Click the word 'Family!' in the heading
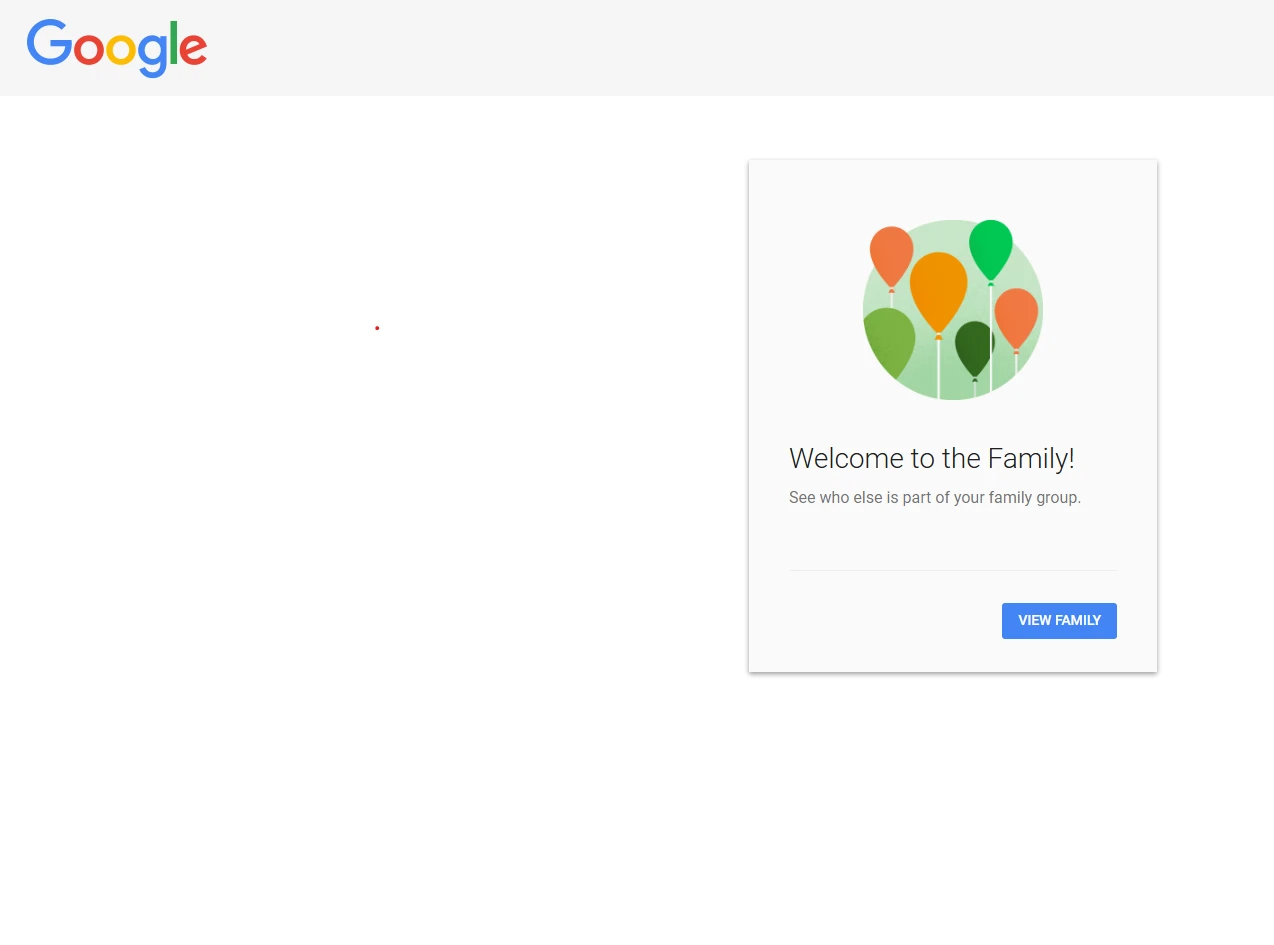Viewport: 1274px width, 945px height. coord(1031,458)
